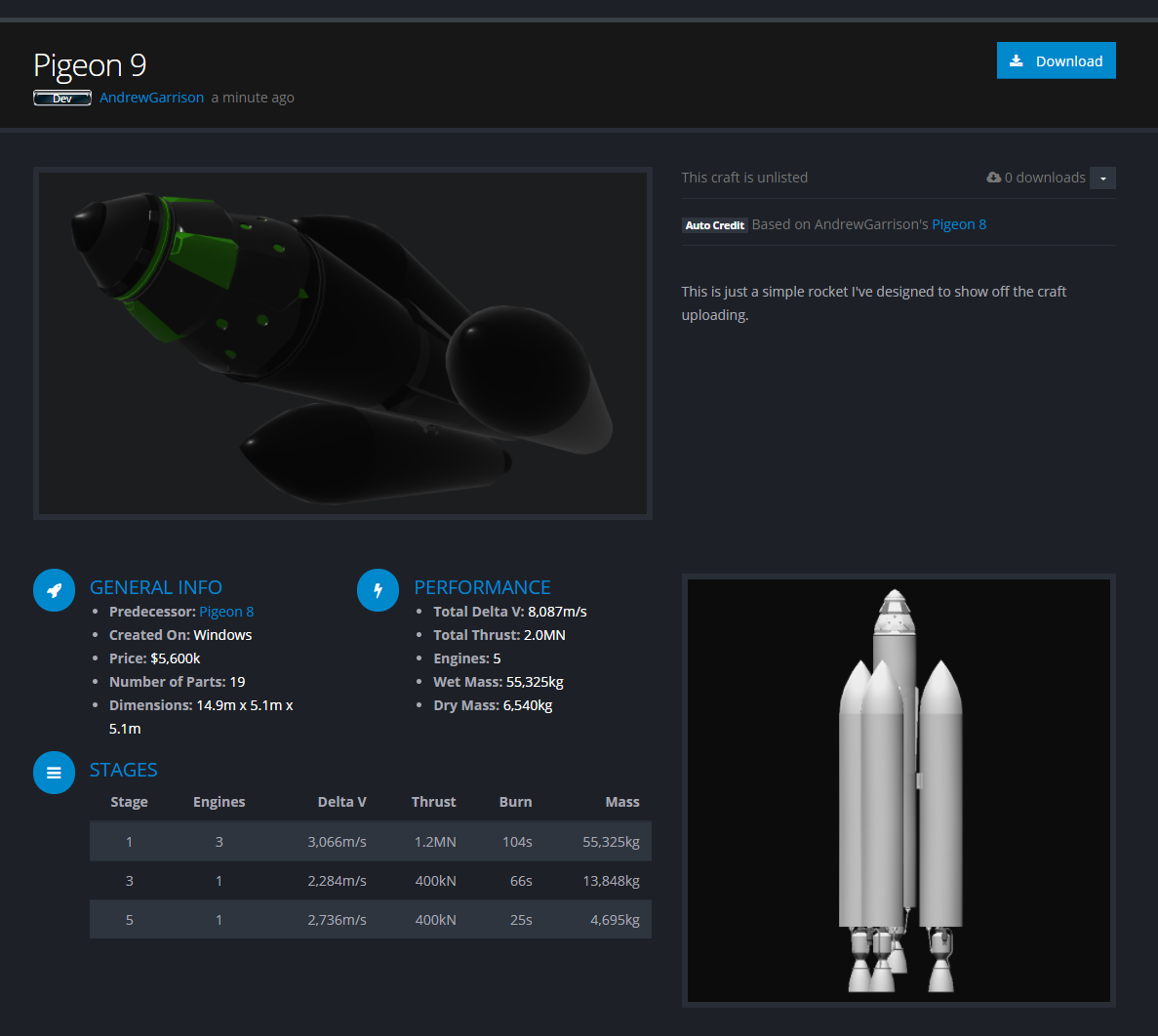This screenshot has width=1158, height=1036.
Task: Open the Predecessor Pigeon 8 link
Action: click(x=226, y=612)
